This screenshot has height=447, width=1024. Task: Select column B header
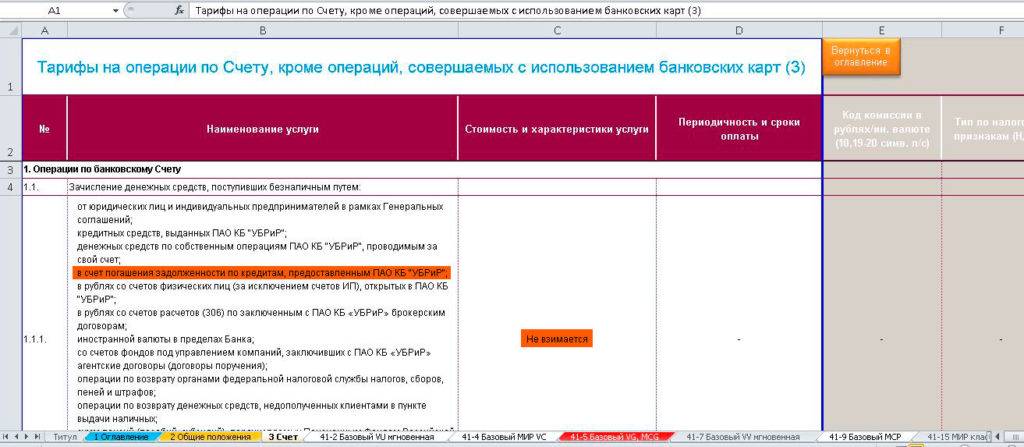click(262, 31)
